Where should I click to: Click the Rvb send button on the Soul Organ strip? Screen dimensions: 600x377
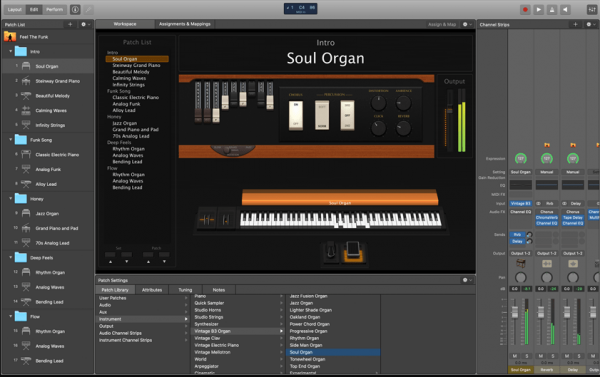coord(517,234)
